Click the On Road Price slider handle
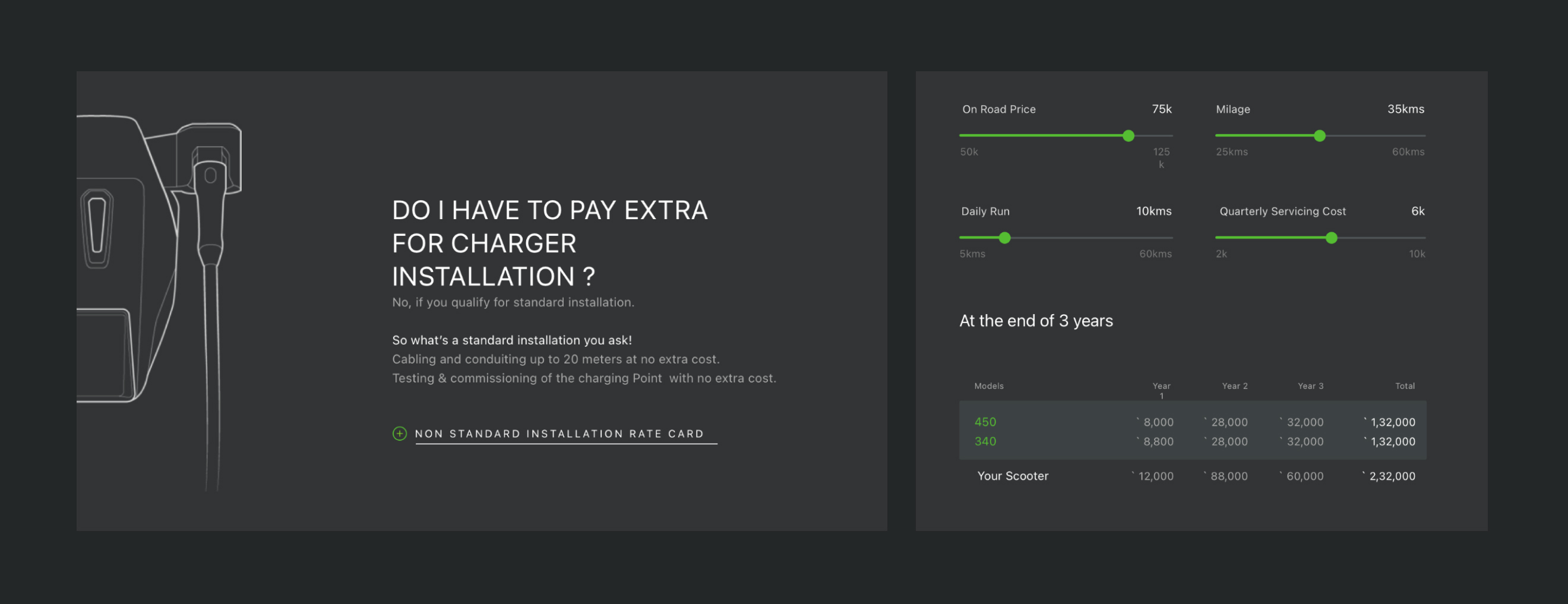1568x604 pixels. [1128, 136]
